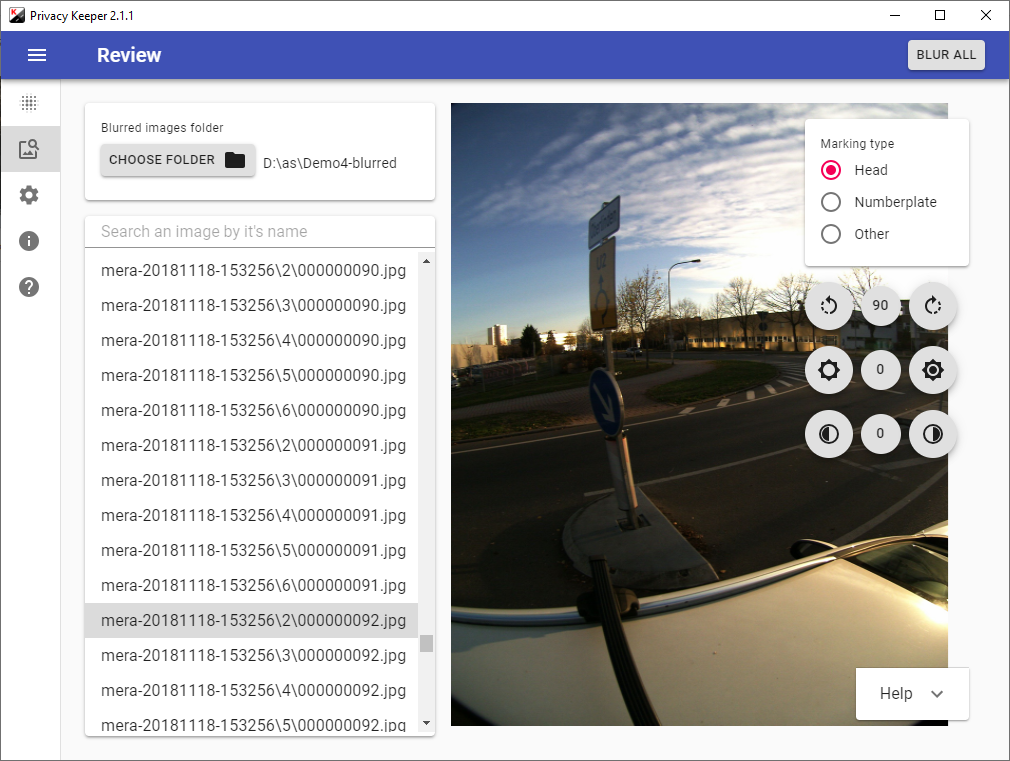1010x761 pixels.
Task: Rotate image counter-clockwise
Action: coord(829,305)
